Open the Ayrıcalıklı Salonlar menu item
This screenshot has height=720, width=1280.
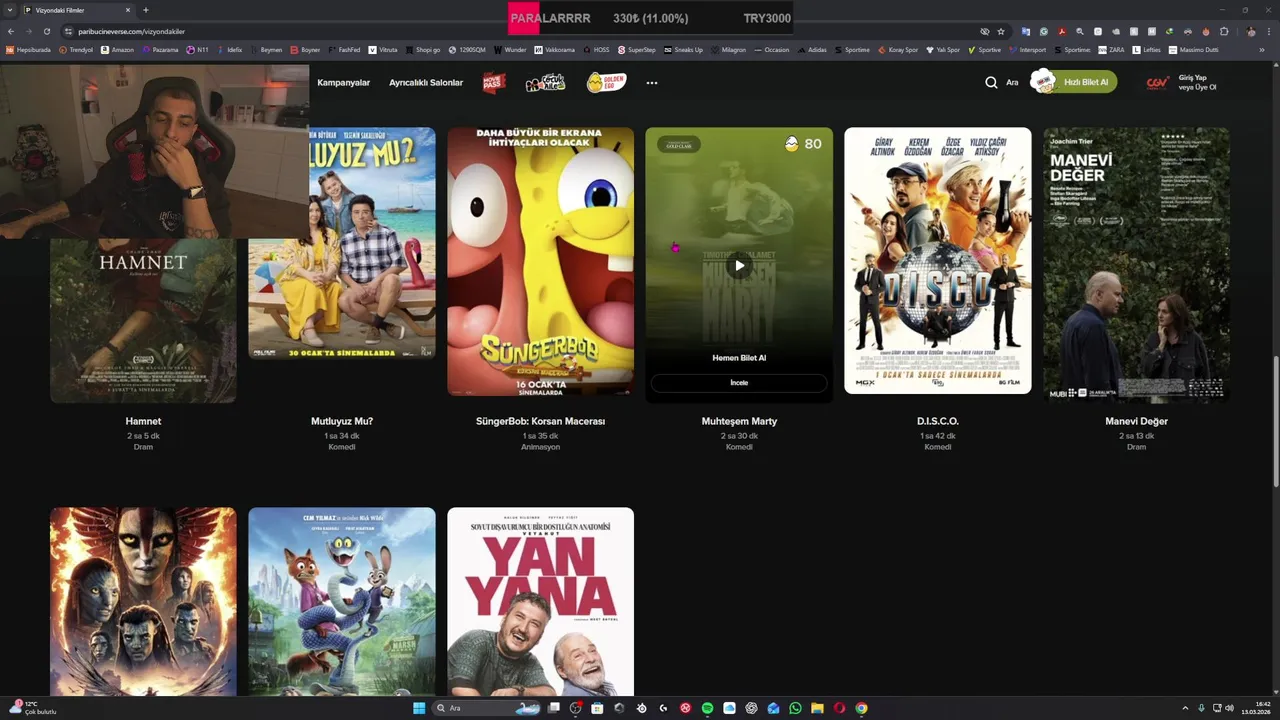(x=426, y=82)
